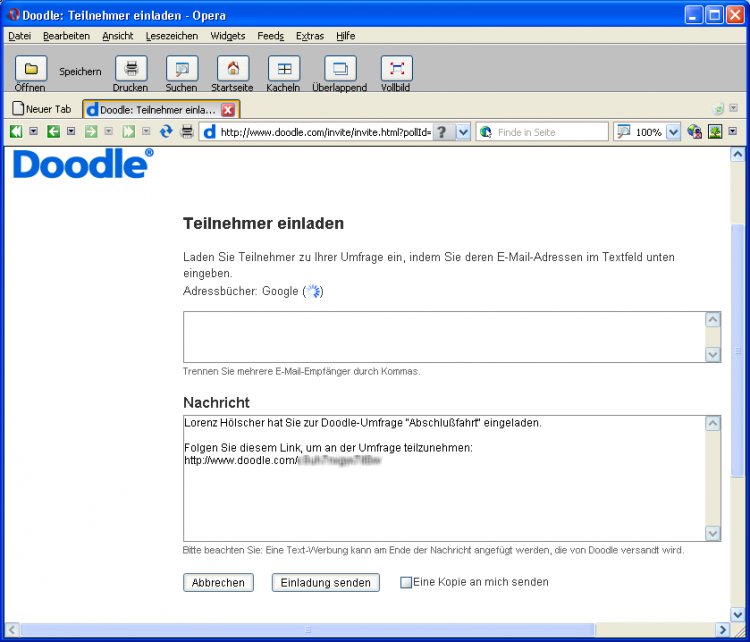Go back with the green back arrow
The height and width of the screenshot is (642, 750).
coord(54,131)
